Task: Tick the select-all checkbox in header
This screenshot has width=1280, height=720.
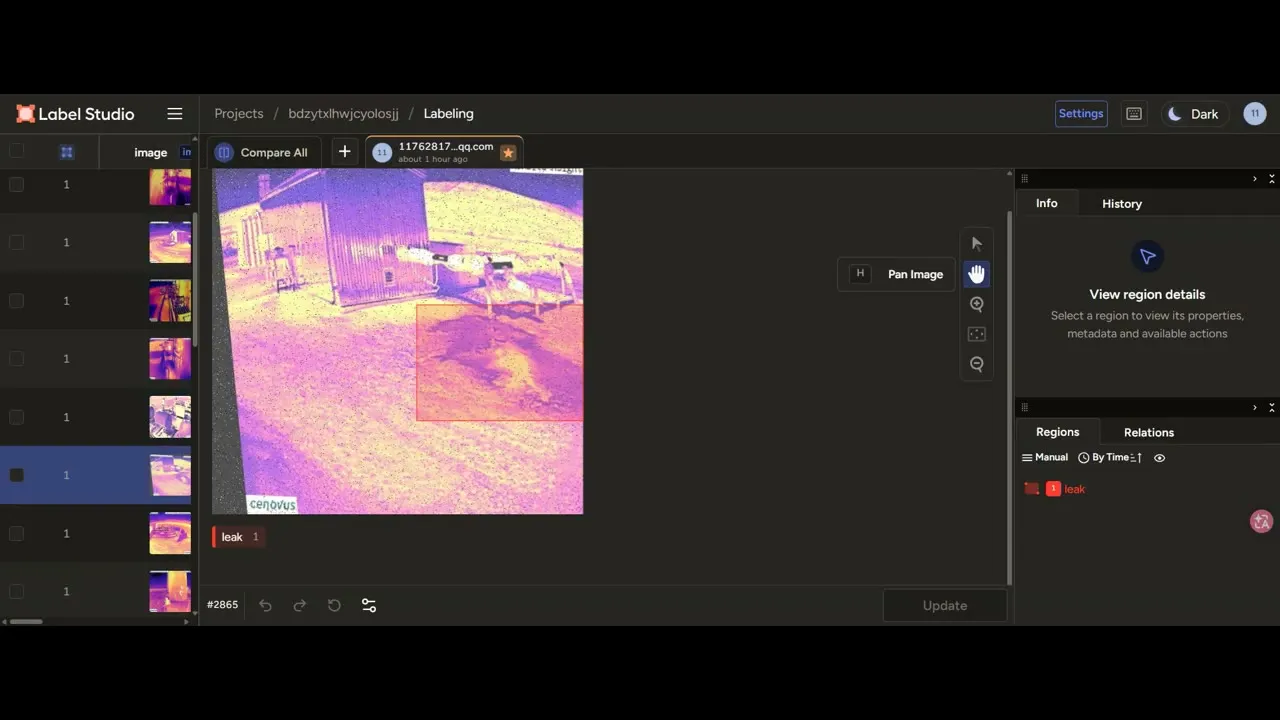Action: (x=16, y=152)
